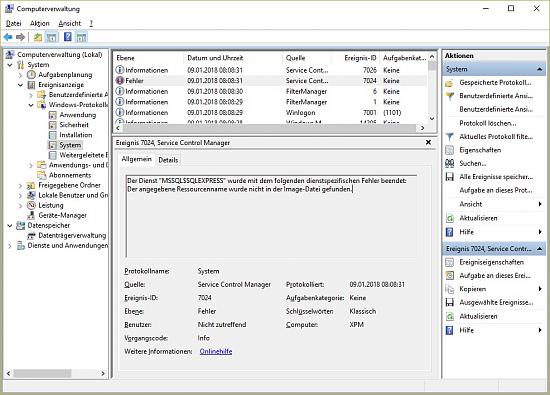Image resolution: width=550 pixels, height=395 pixels.
Task: Click the save icon for Alle Ereignisse speichern
Action: coord(449,177)
